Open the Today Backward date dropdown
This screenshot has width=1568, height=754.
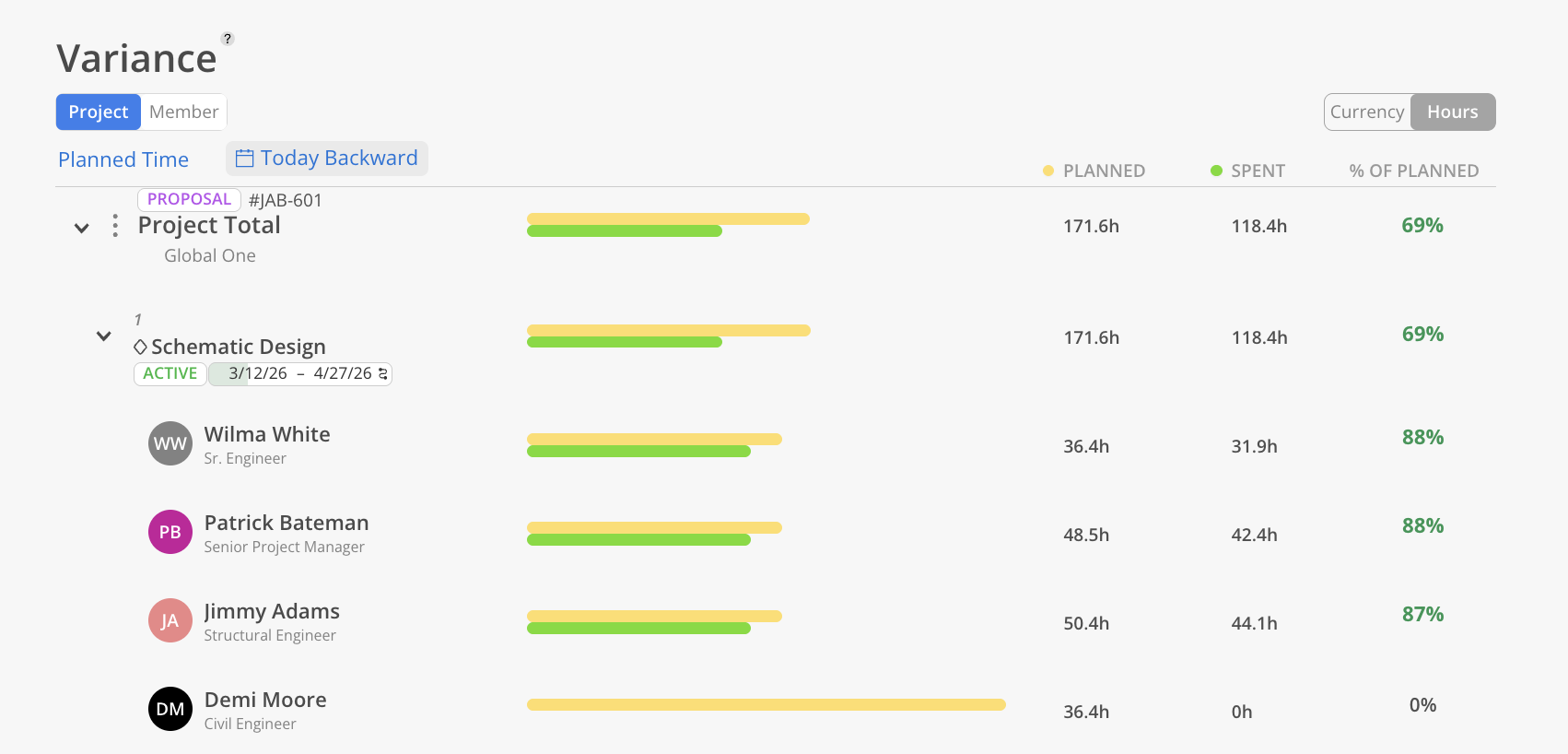pyautogui.click(x=327, y=159)
